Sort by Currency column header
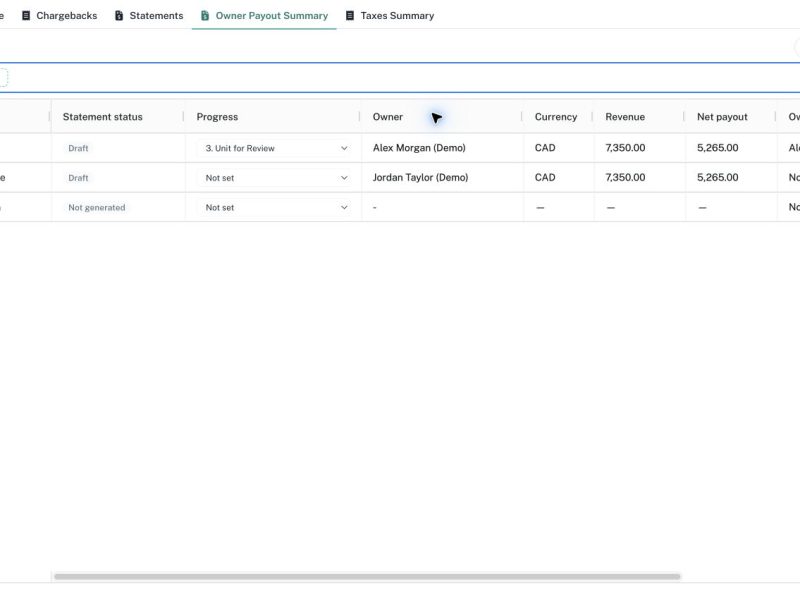 (556, 117)
